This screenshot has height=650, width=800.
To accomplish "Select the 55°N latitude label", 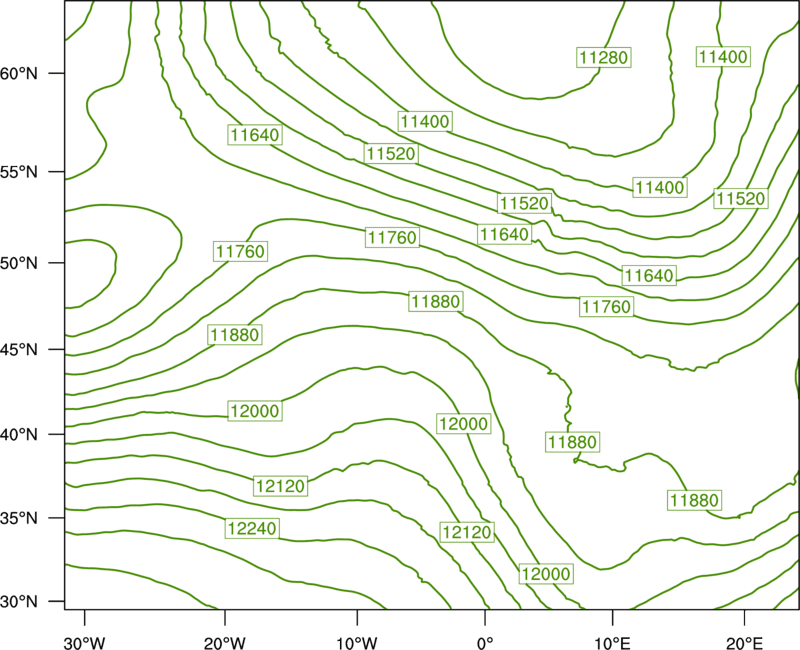I will 19,172.
